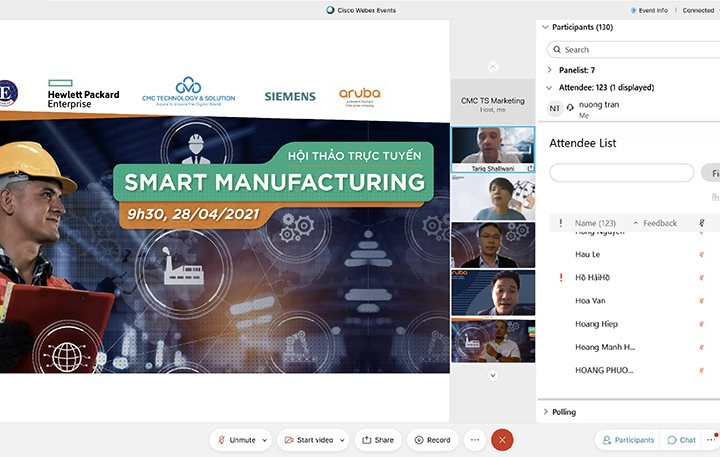Open the Chat panel
This screenshot has width=720, height=457.
[681, 440]
